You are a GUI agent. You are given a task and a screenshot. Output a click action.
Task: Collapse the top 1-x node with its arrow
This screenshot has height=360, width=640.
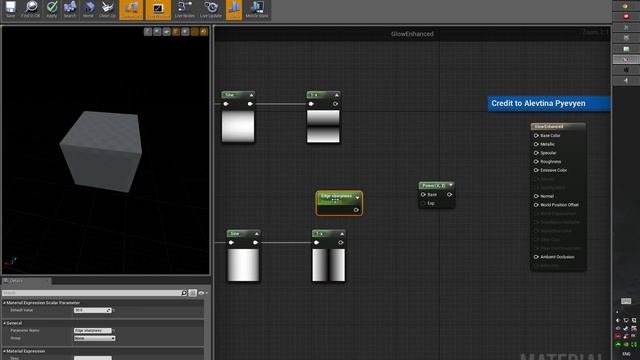pos(337,95)
